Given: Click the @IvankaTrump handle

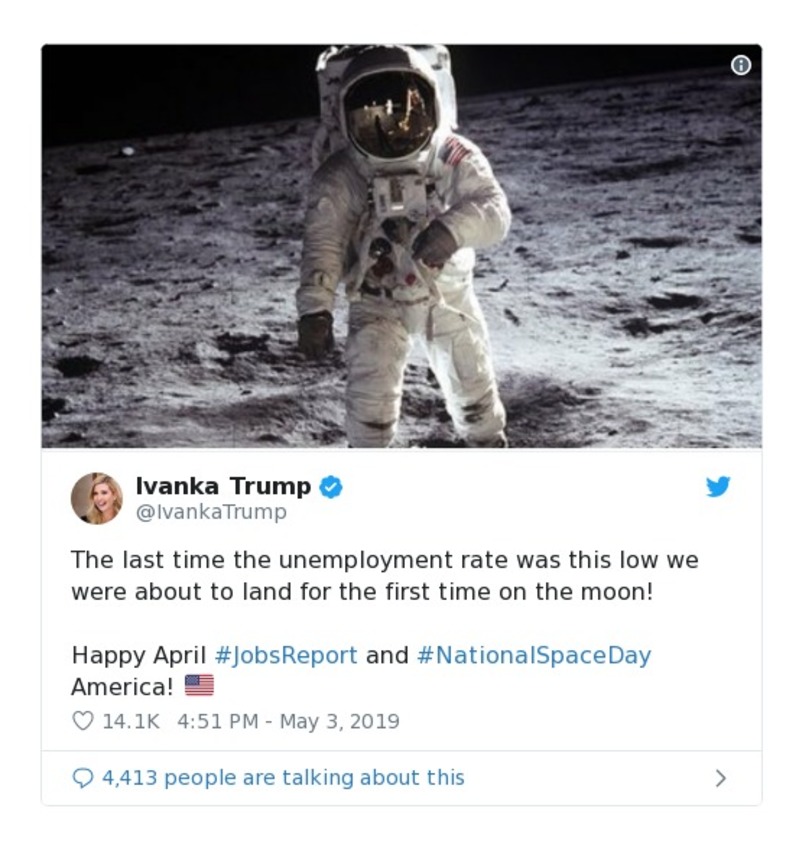Looking at the screenshot, I should point(214,512).
